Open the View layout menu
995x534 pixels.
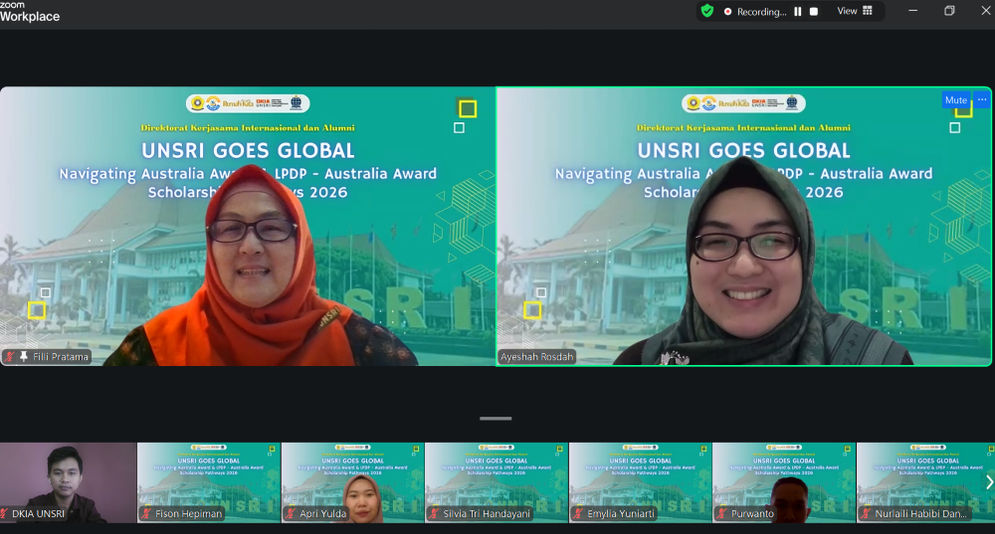(x=854, y=11)
